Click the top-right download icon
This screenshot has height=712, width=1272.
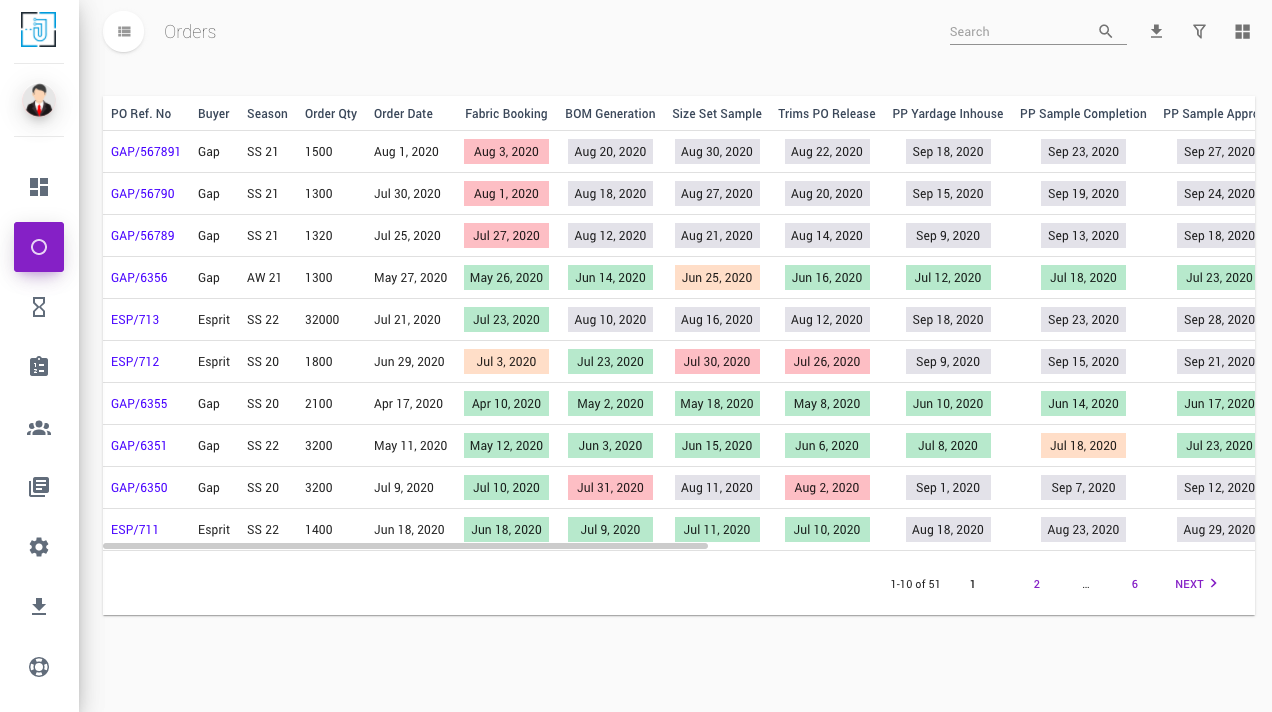(x=1156, y=32)
